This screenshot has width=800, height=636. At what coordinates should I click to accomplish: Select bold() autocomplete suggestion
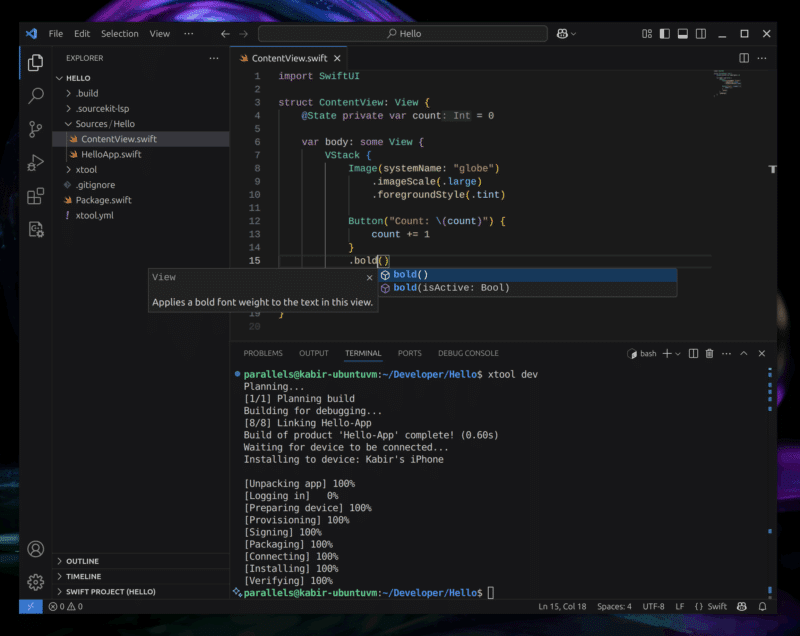click(x=528, y=275)
